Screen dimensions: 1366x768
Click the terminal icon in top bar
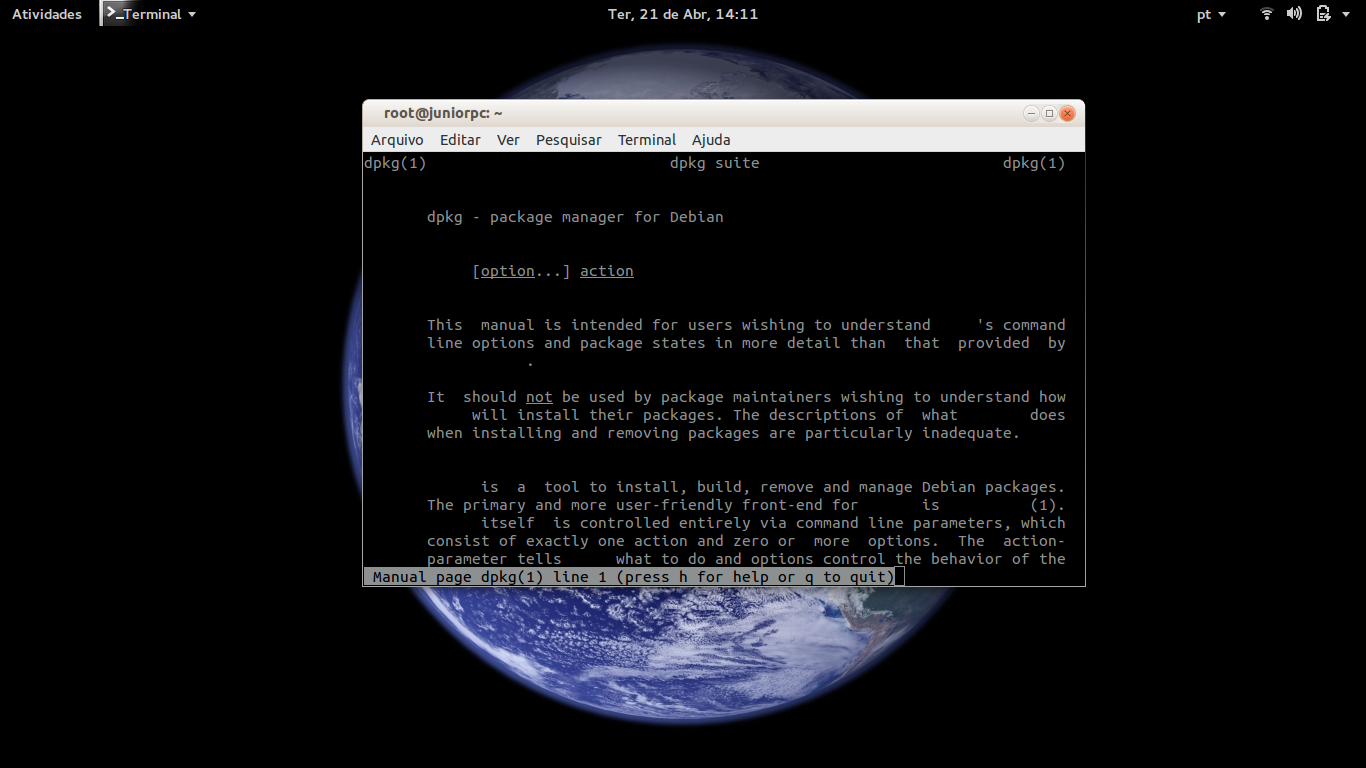coord(114,14)
